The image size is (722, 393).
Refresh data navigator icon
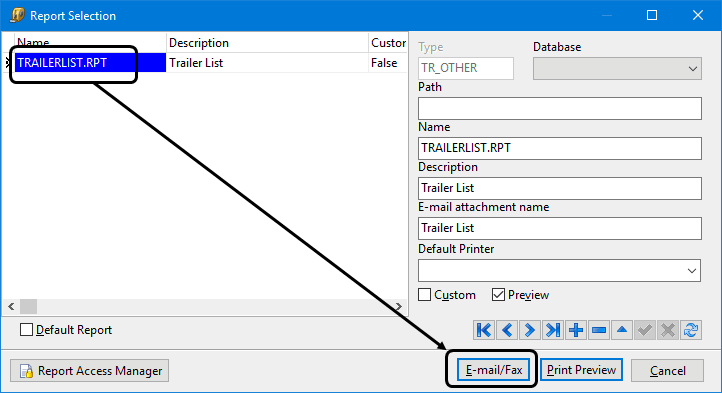click(691, 330)
